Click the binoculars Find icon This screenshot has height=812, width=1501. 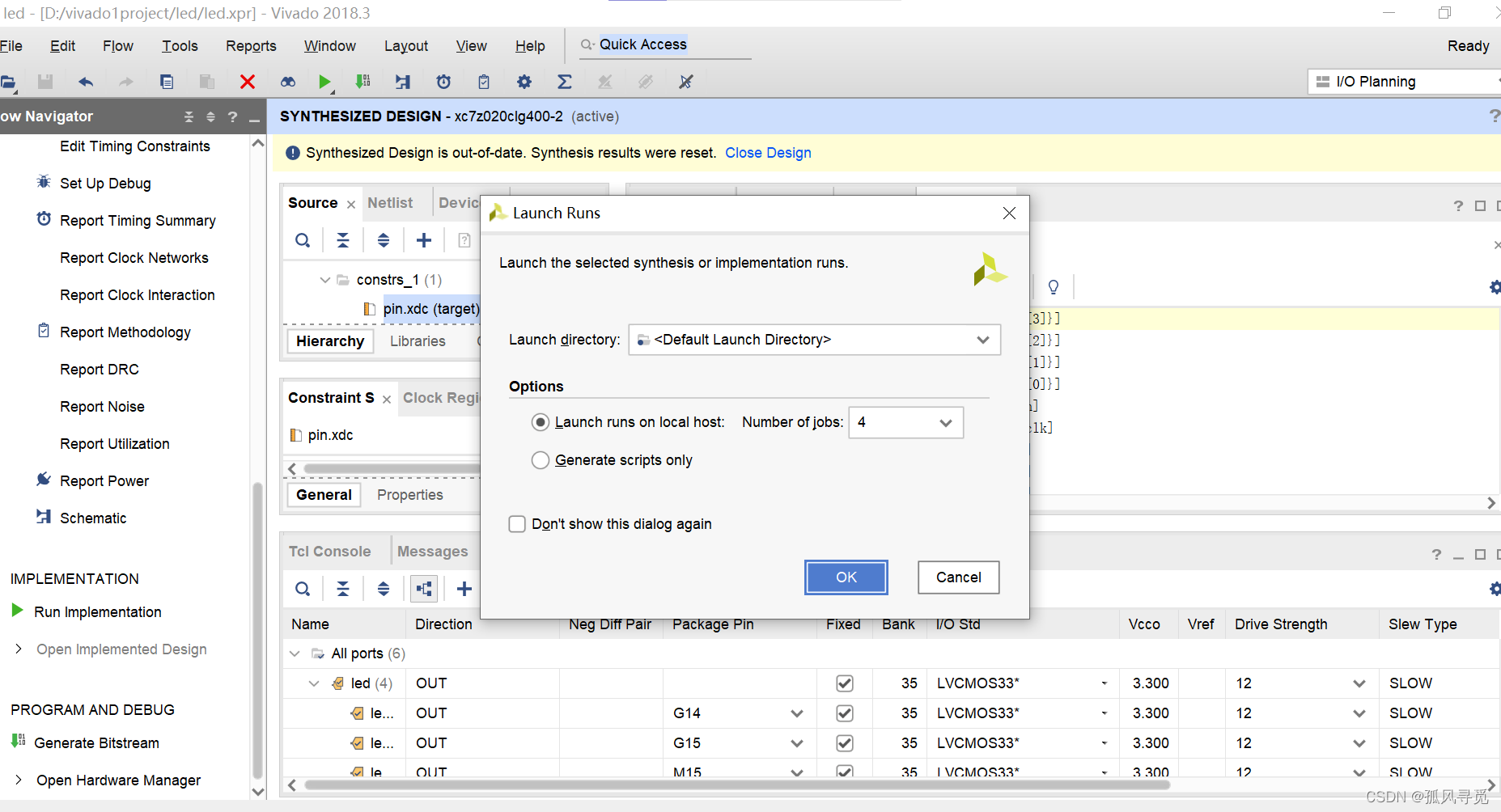click(288, 82)
